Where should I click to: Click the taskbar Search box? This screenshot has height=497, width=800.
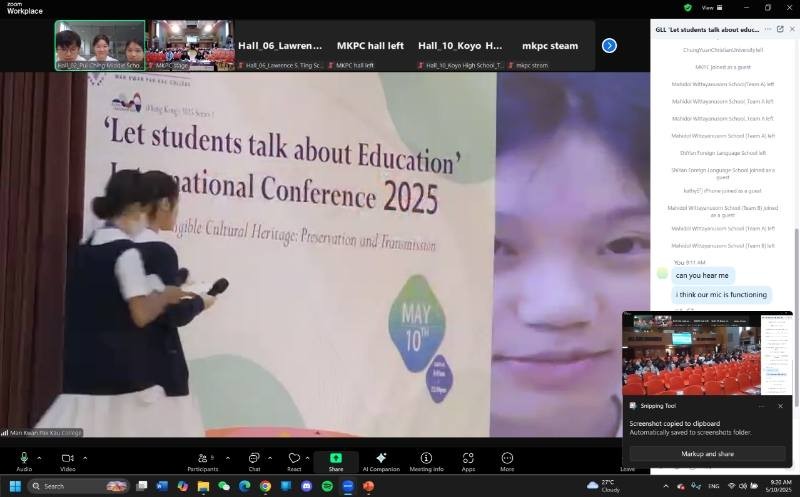78,486
